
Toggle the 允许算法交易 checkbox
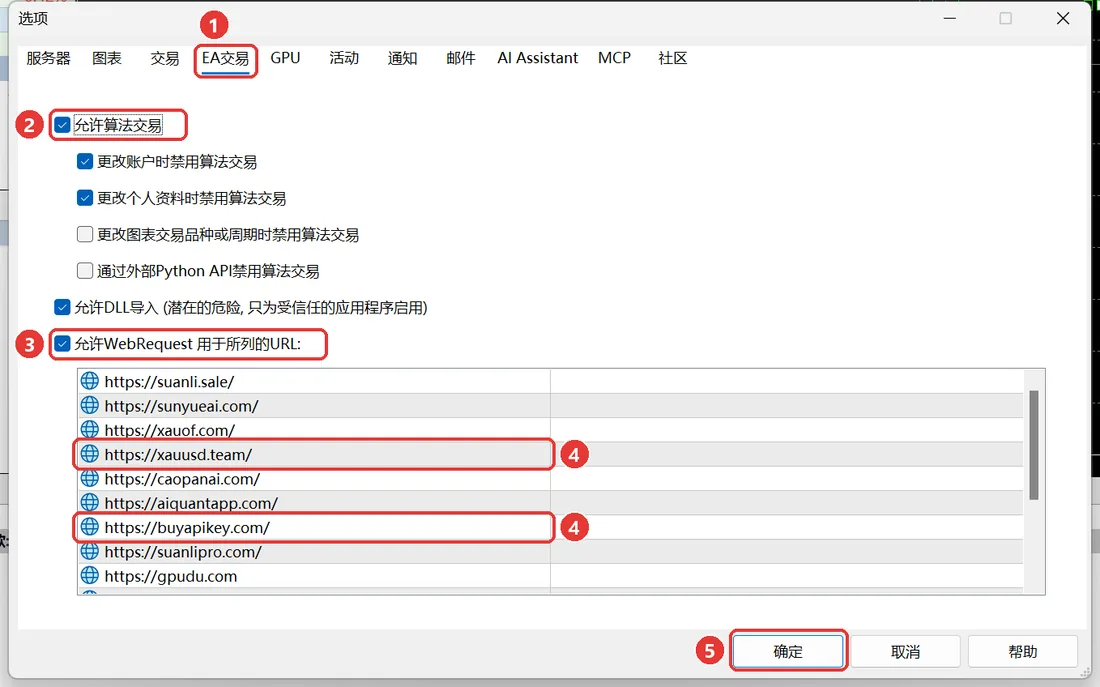point(62,125)
